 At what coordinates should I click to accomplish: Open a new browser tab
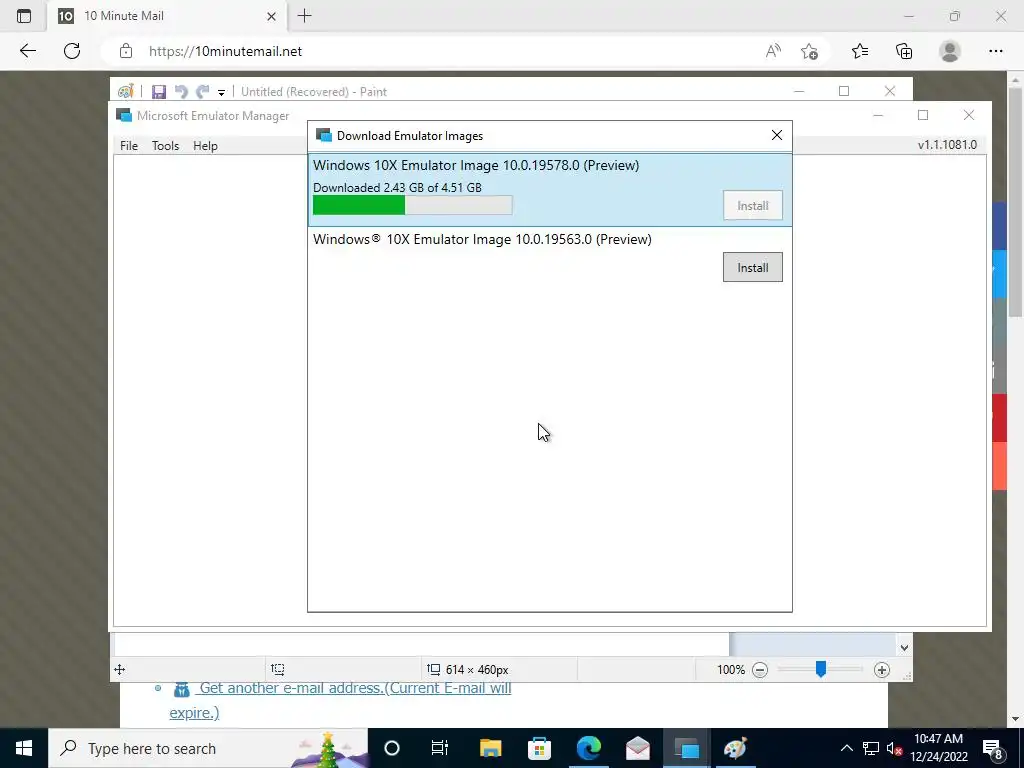click(304, 16)
